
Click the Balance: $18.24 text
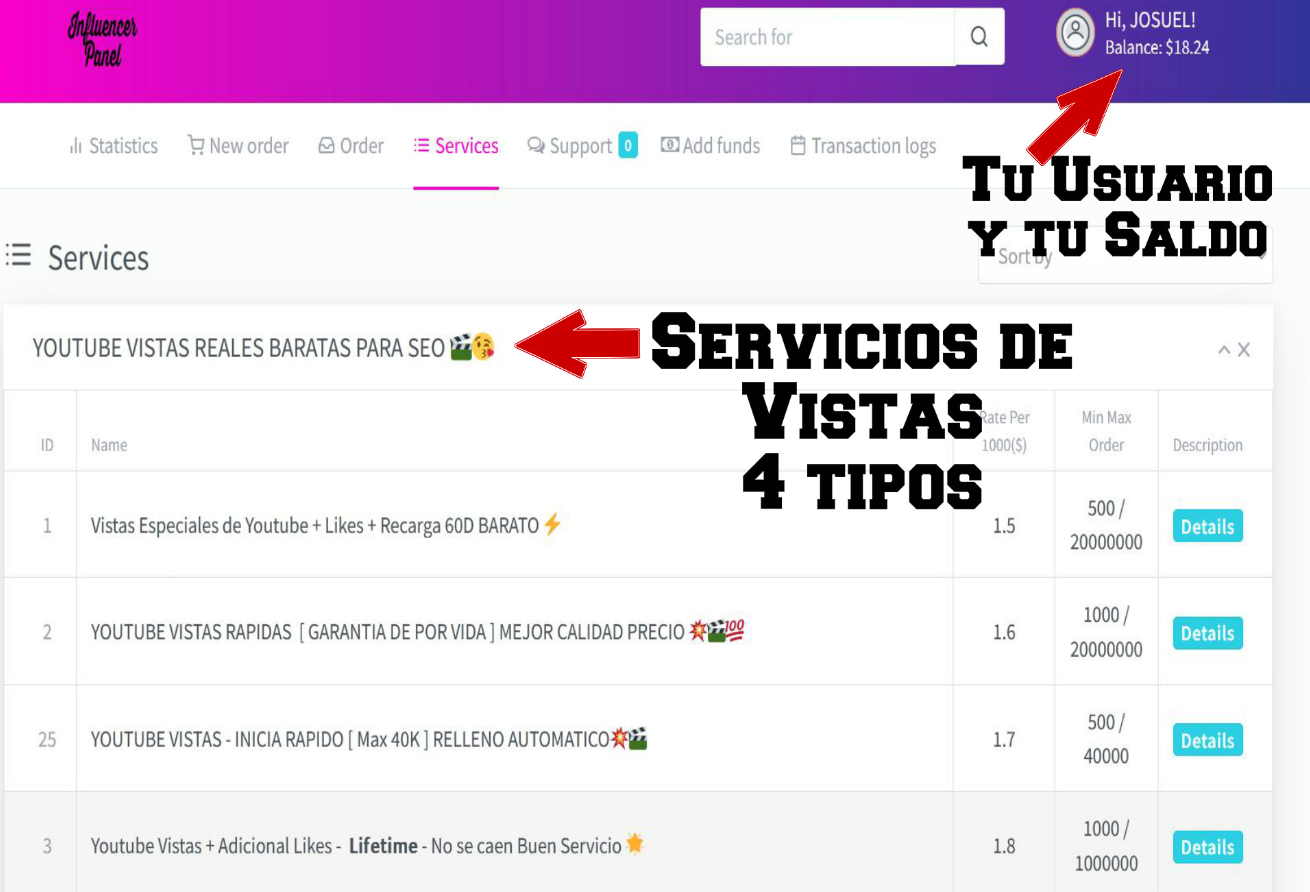(1157, 47)
